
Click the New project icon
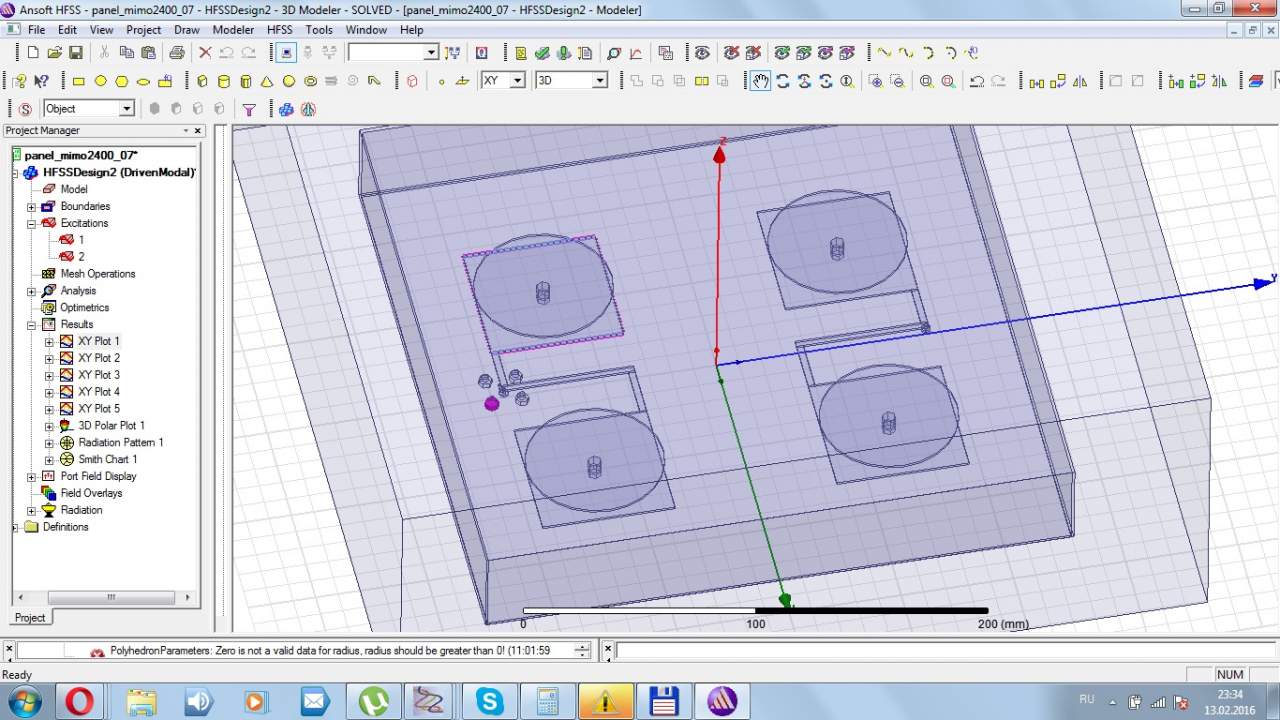(x=33, y=53)
